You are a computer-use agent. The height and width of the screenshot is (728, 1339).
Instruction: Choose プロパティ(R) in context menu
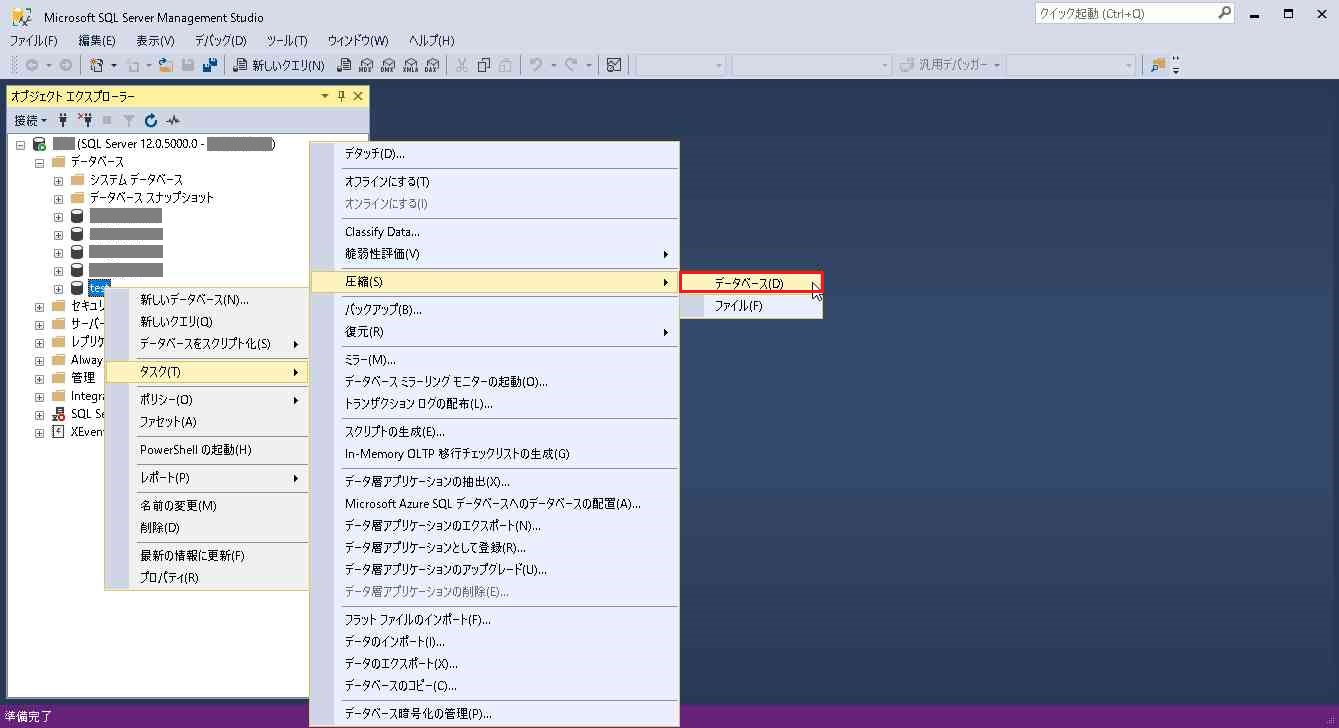coord(207,578)
